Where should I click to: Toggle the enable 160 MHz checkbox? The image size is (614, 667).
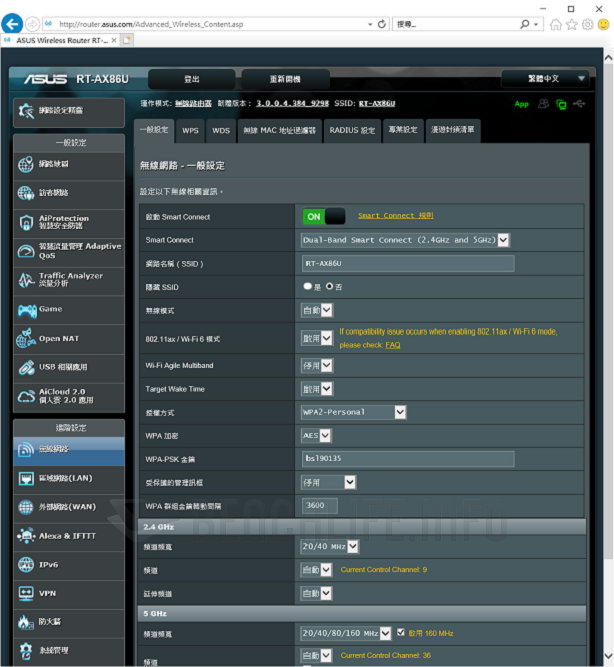coord(400,632)
